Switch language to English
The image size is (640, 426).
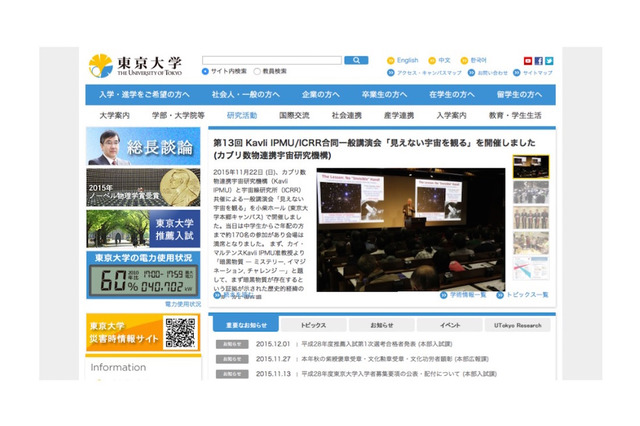point(407,60)
